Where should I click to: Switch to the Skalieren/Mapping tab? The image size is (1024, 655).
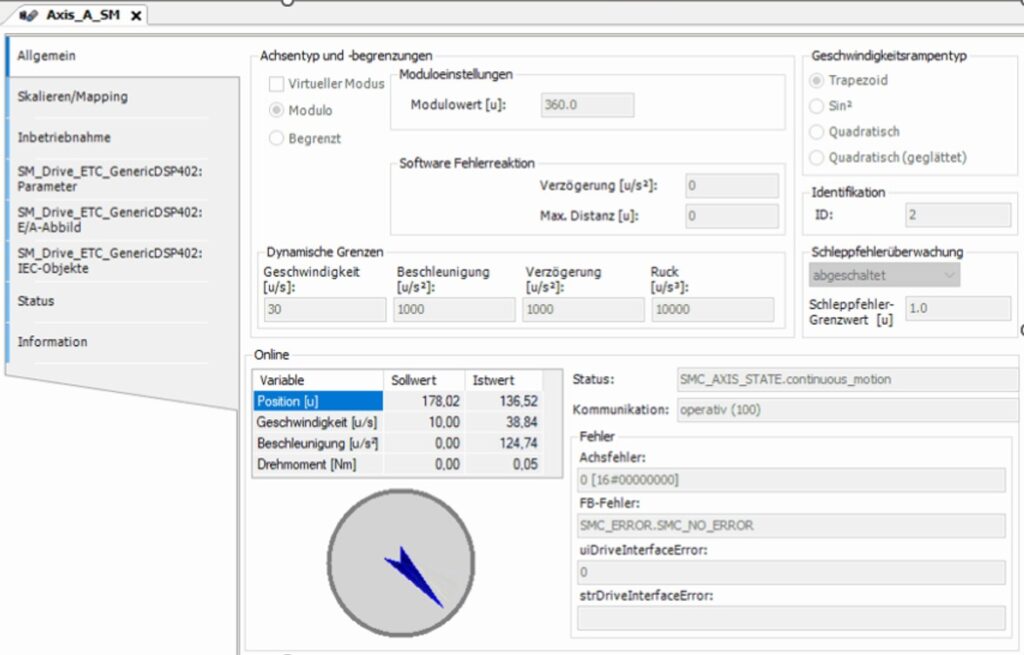click(72, 97)
